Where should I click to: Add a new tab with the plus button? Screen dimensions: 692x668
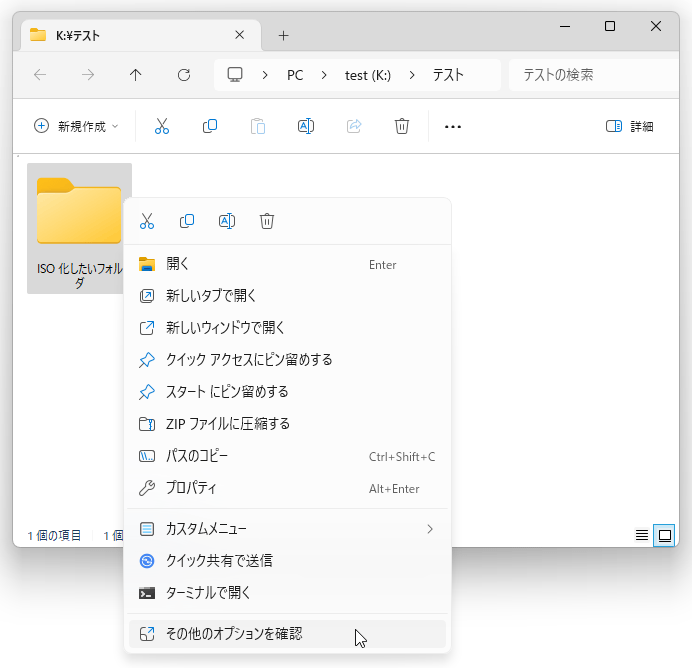284,35
